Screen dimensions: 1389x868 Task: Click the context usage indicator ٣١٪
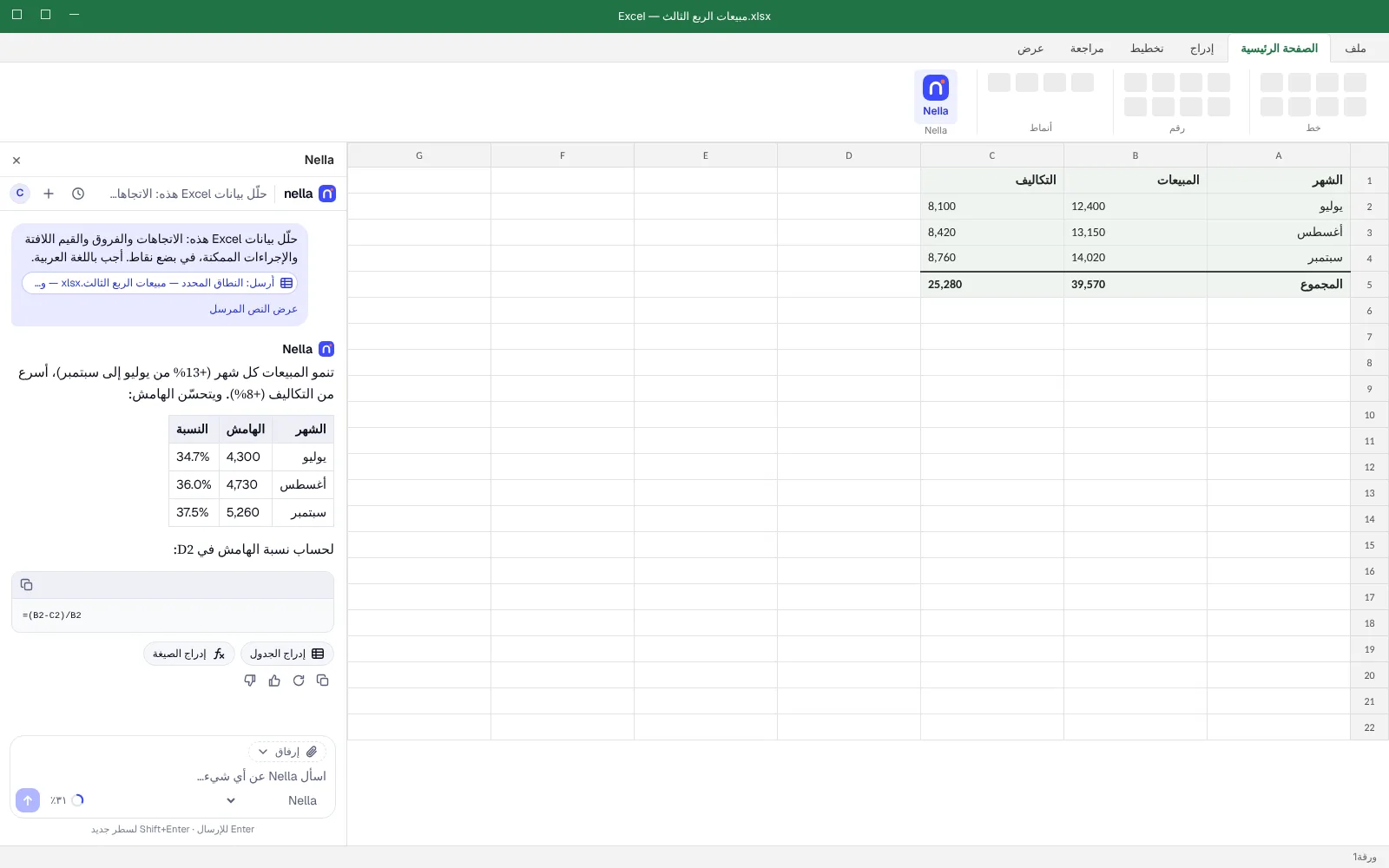pyautogui.click(x=66, y=800)
